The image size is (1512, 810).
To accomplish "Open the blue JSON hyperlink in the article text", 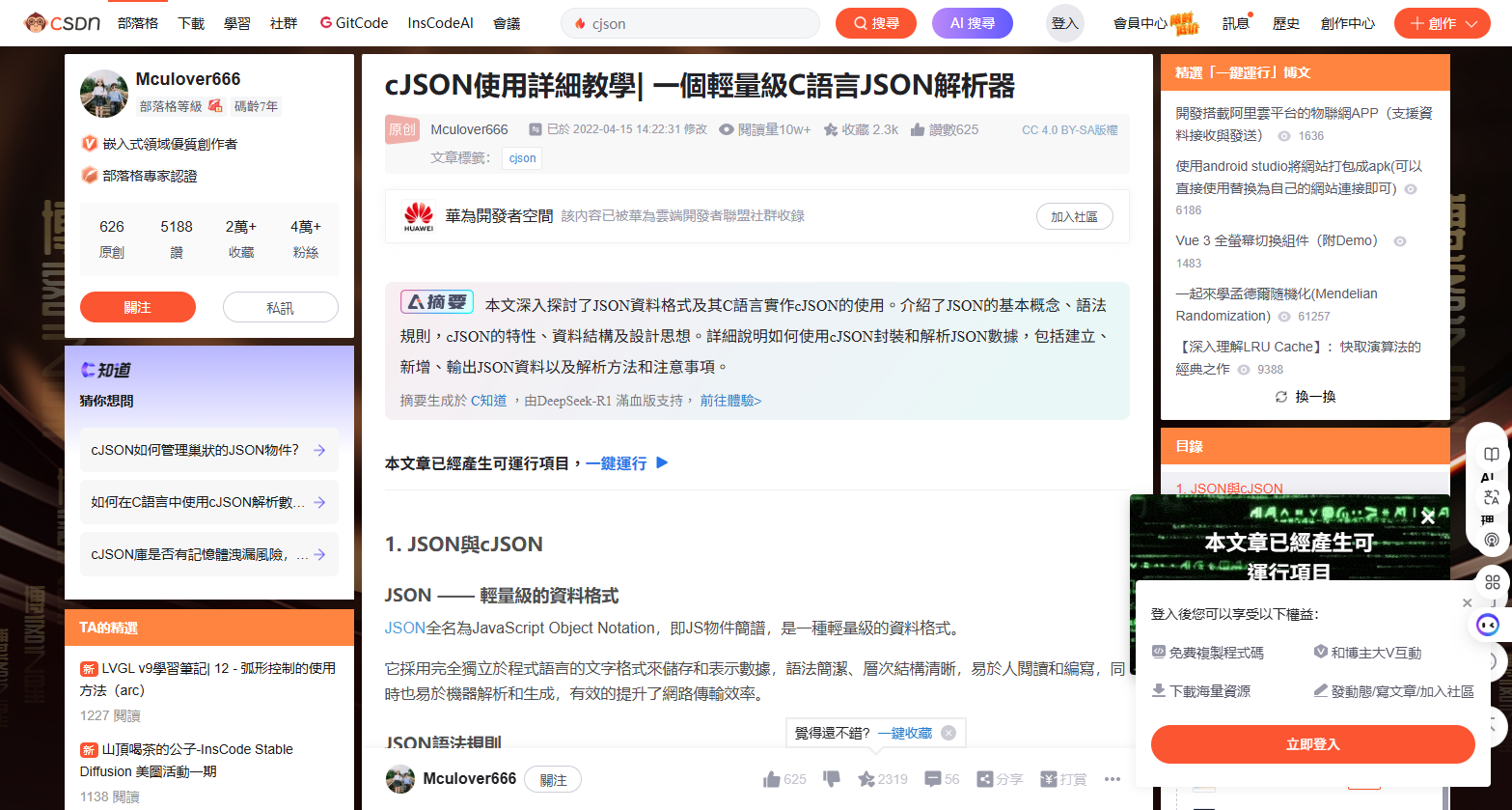I will click(405, 628).
